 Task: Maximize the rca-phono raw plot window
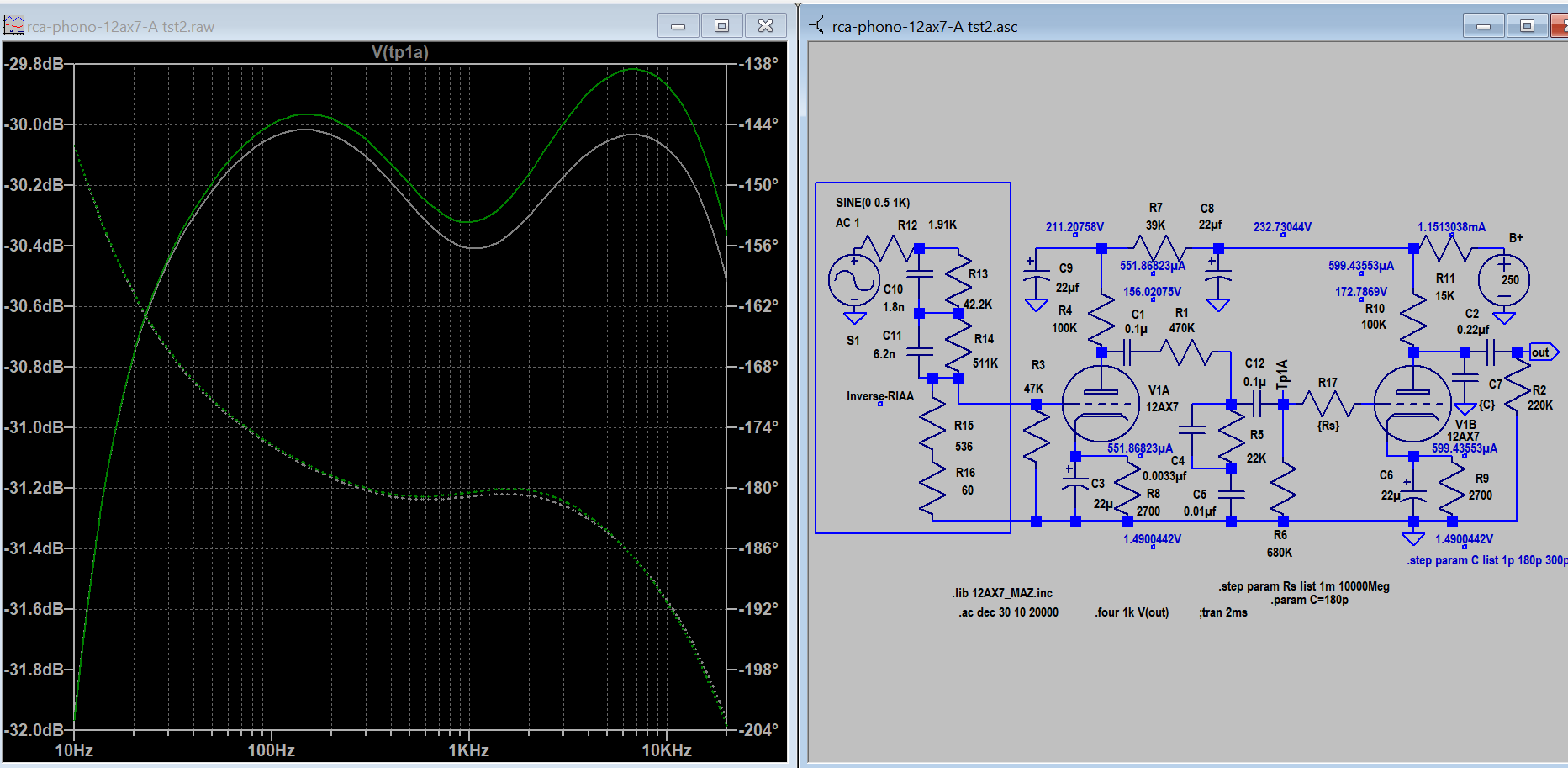tap(721, 26)
